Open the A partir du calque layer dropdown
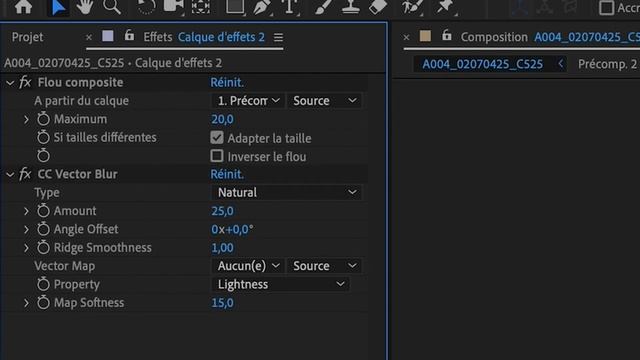This screenshot has width=640, height=360. [x=248, y=101]
